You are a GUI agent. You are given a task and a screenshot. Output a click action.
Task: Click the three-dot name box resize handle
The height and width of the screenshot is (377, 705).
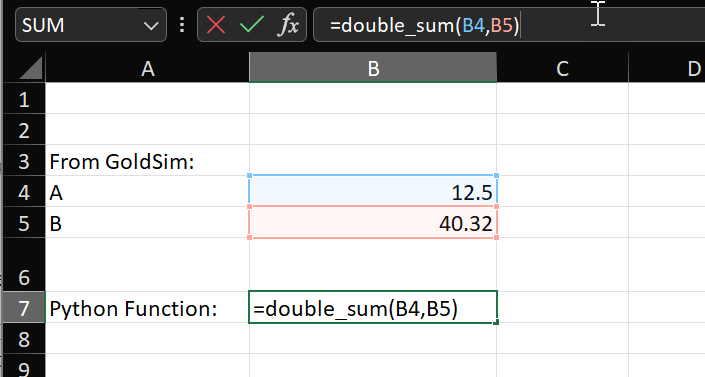tap(182, 25)
